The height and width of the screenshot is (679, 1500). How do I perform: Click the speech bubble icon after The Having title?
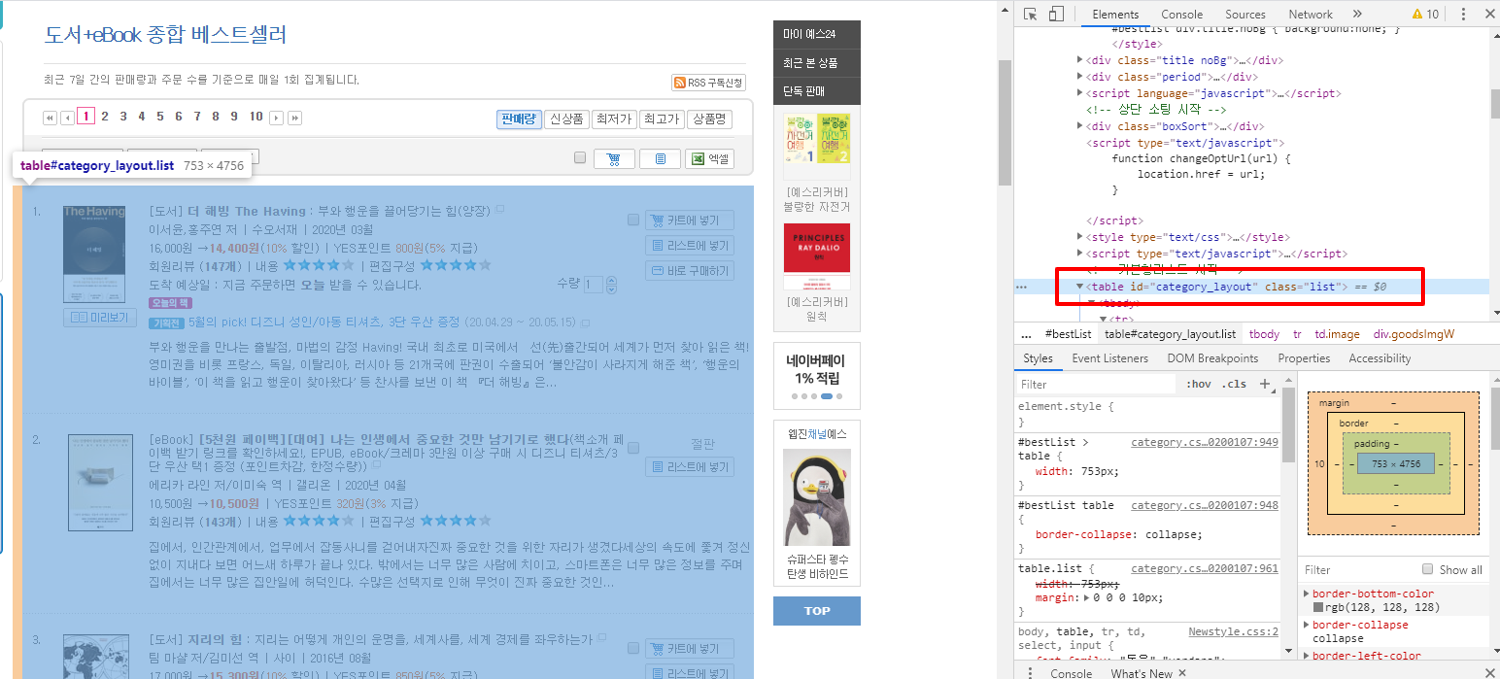[x=500, y=210]
